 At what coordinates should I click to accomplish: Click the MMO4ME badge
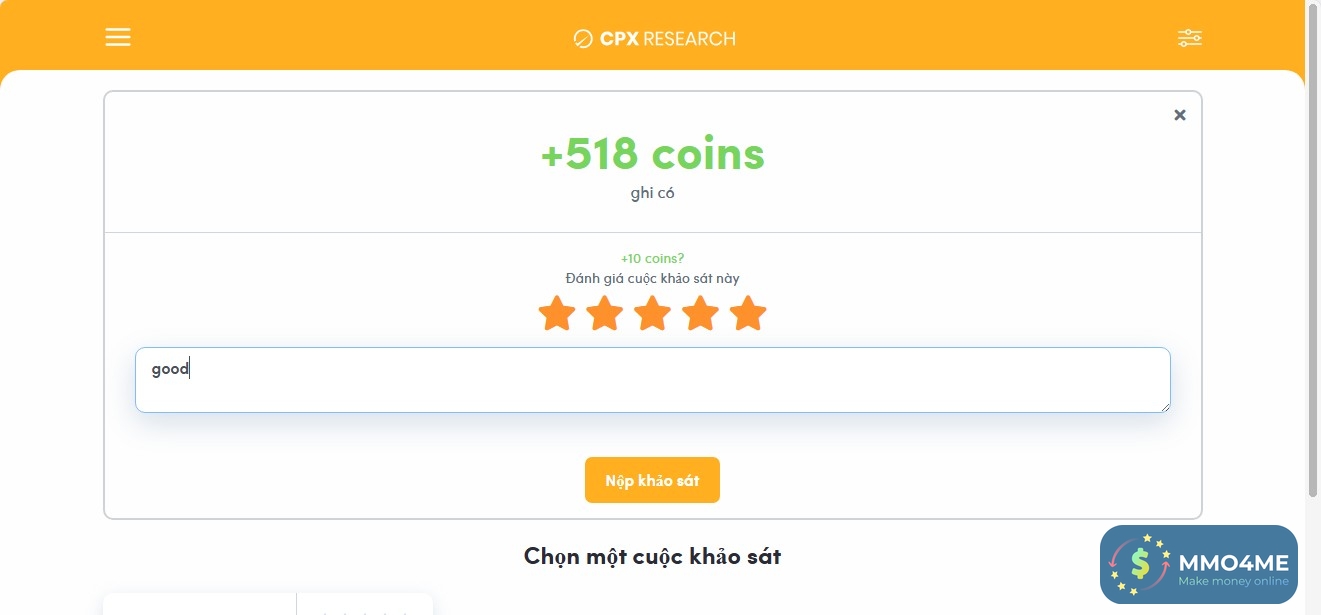(x=1198, y=565)
